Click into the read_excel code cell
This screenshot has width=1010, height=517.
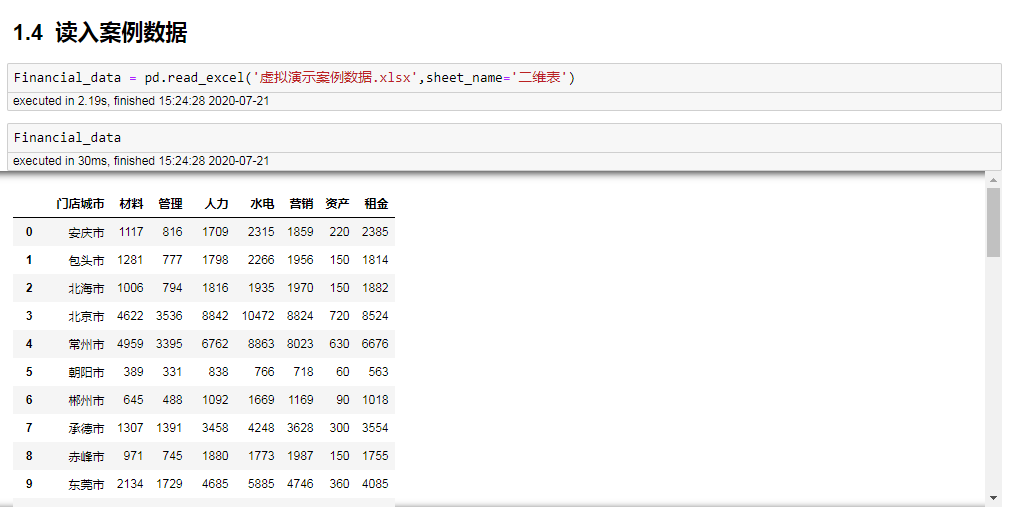click(x=504, y=78)
